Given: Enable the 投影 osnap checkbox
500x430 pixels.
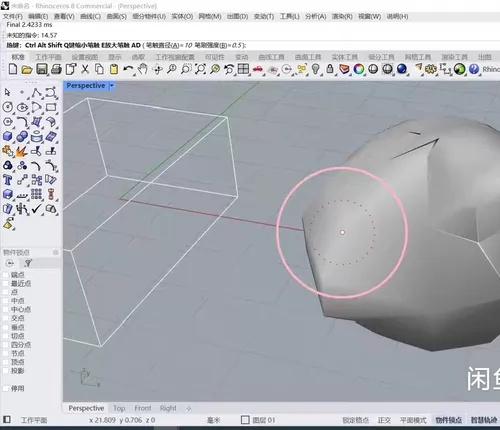Looking at the screenshot, I should click(x=6, y=371).
